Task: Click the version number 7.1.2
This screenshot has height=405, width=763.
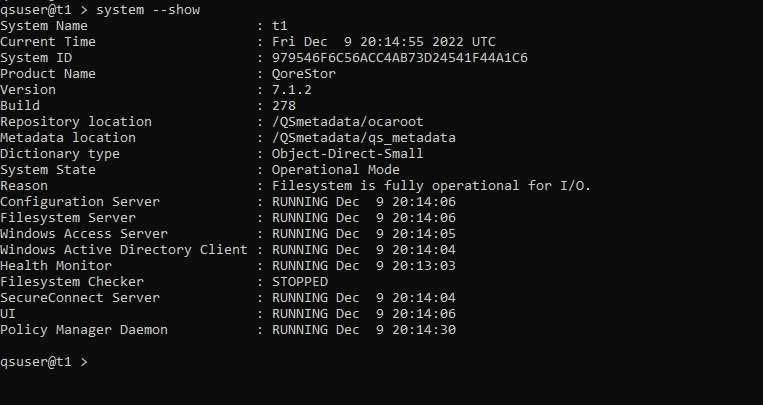Action: (292, 89)
